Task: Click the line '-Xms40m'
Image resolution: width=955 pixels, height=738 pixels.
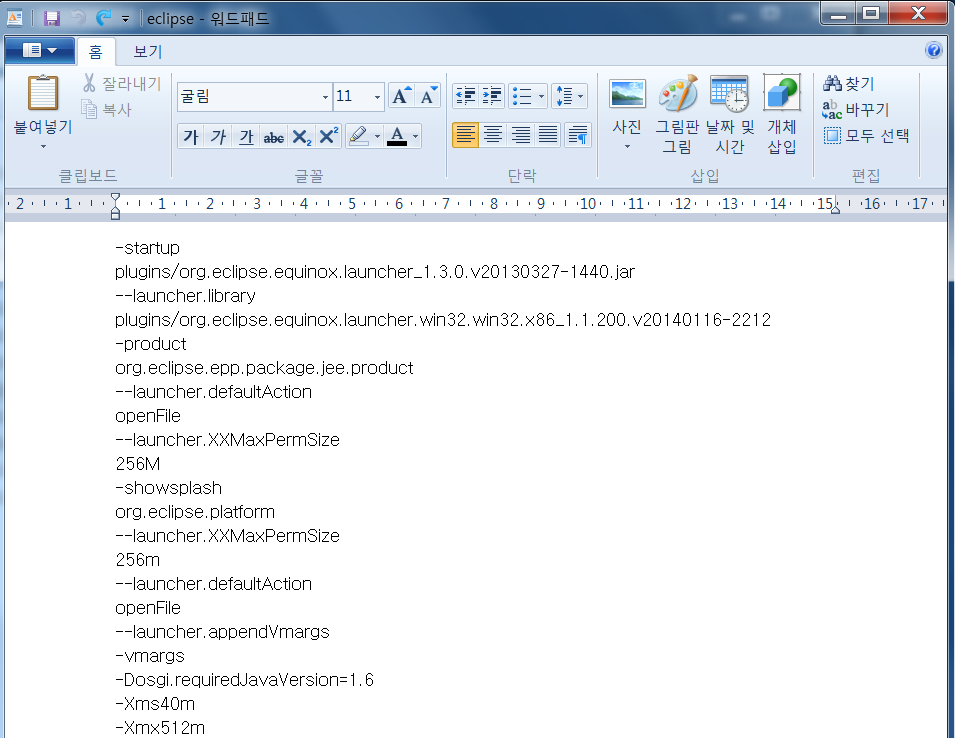Action: (155, 704)
